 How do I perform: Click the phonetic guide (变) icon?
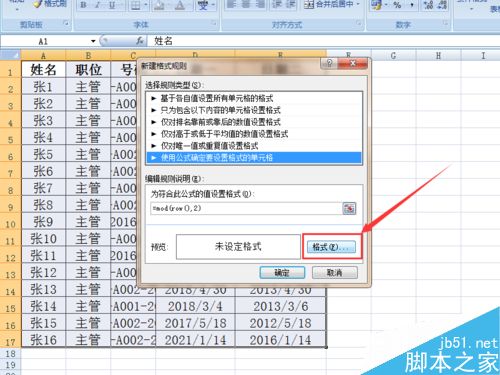[202, 5]
